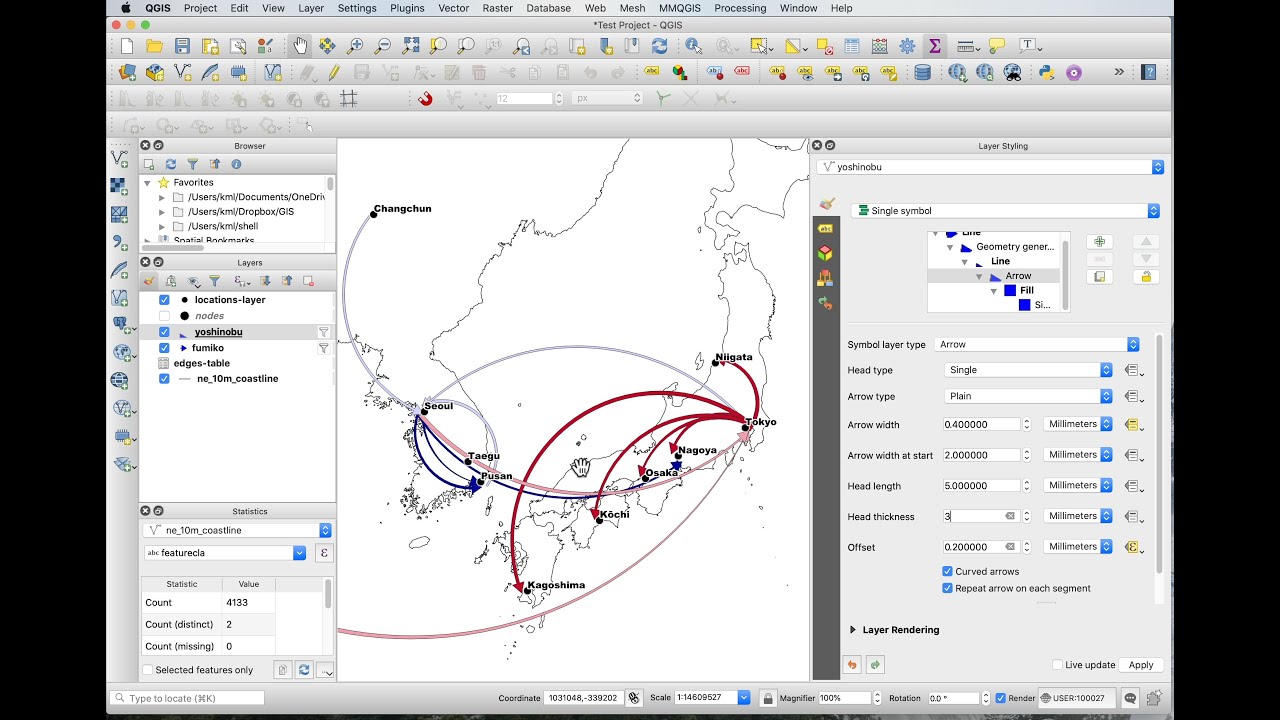
Task: Click the Refresh map icon in toolbar
Action: [659, 46]
